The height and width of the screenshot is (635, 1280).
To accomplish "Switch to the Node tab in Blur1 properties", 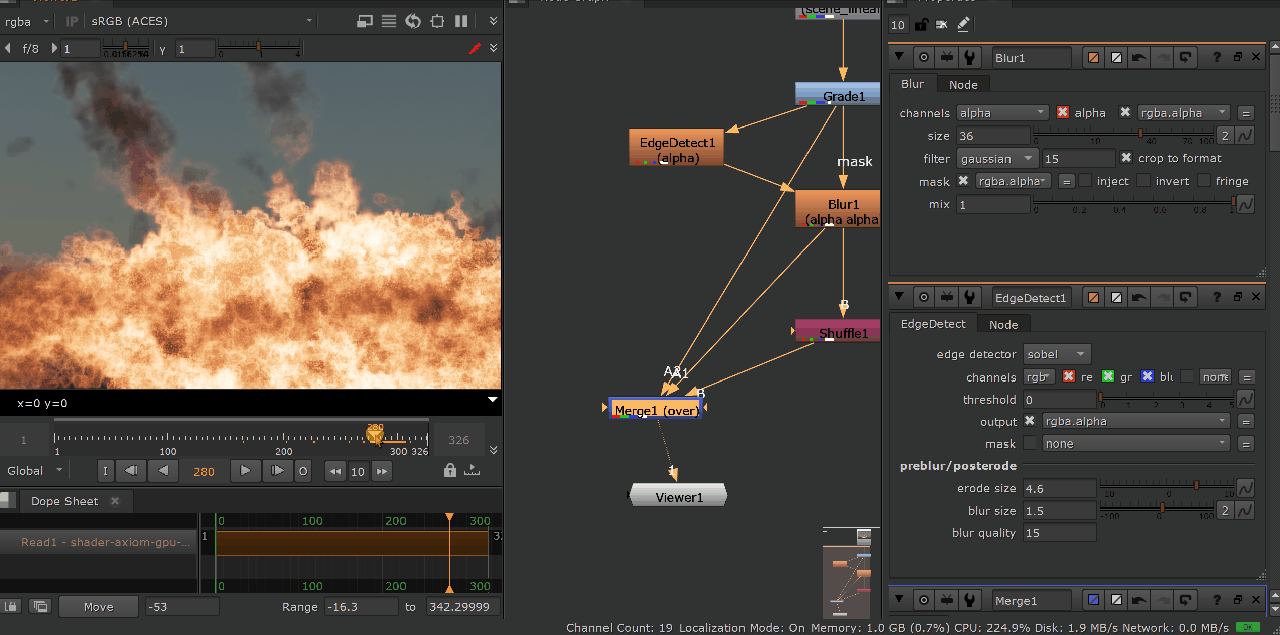I will 963,84.
